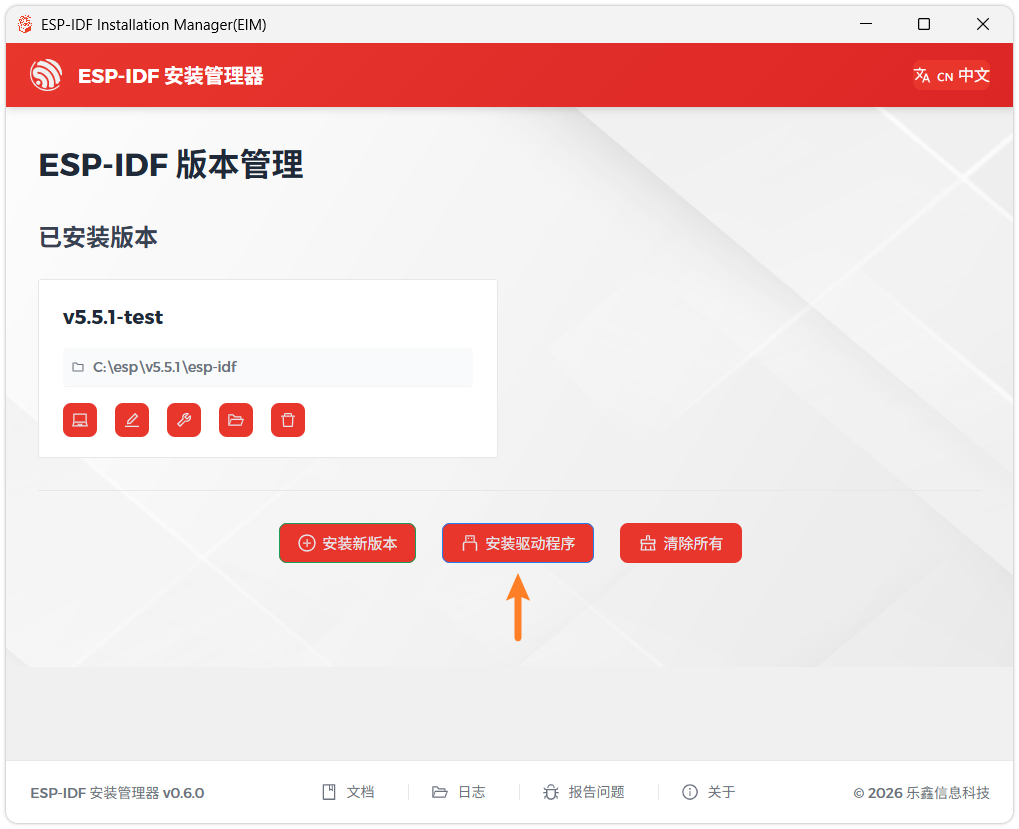Open documentation via the 文档 page icon
Screen dimensions: 1019x829
pos(330,791)
